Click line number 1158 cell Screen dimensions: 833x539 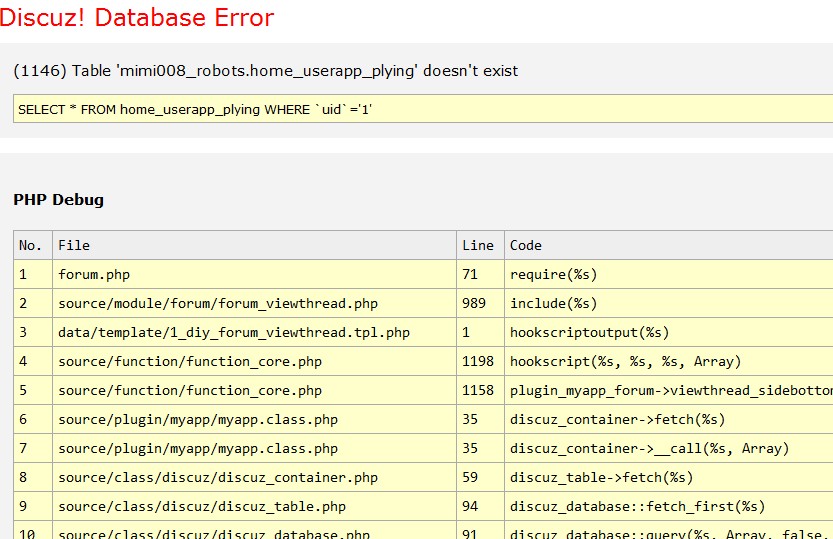[x=480, y=390]
